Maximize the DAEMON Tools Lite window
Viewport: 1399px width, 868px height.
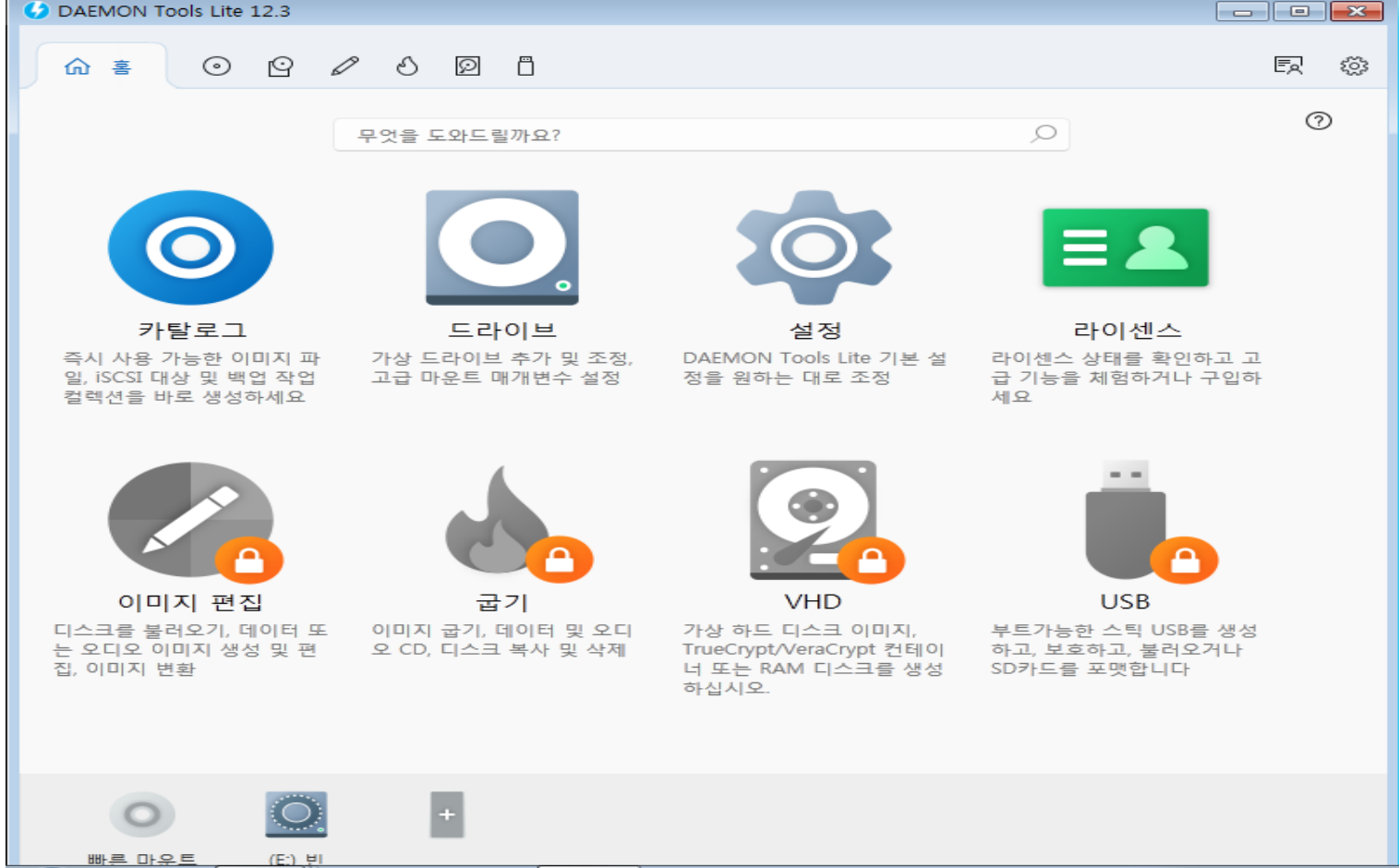click(1299, 11)
